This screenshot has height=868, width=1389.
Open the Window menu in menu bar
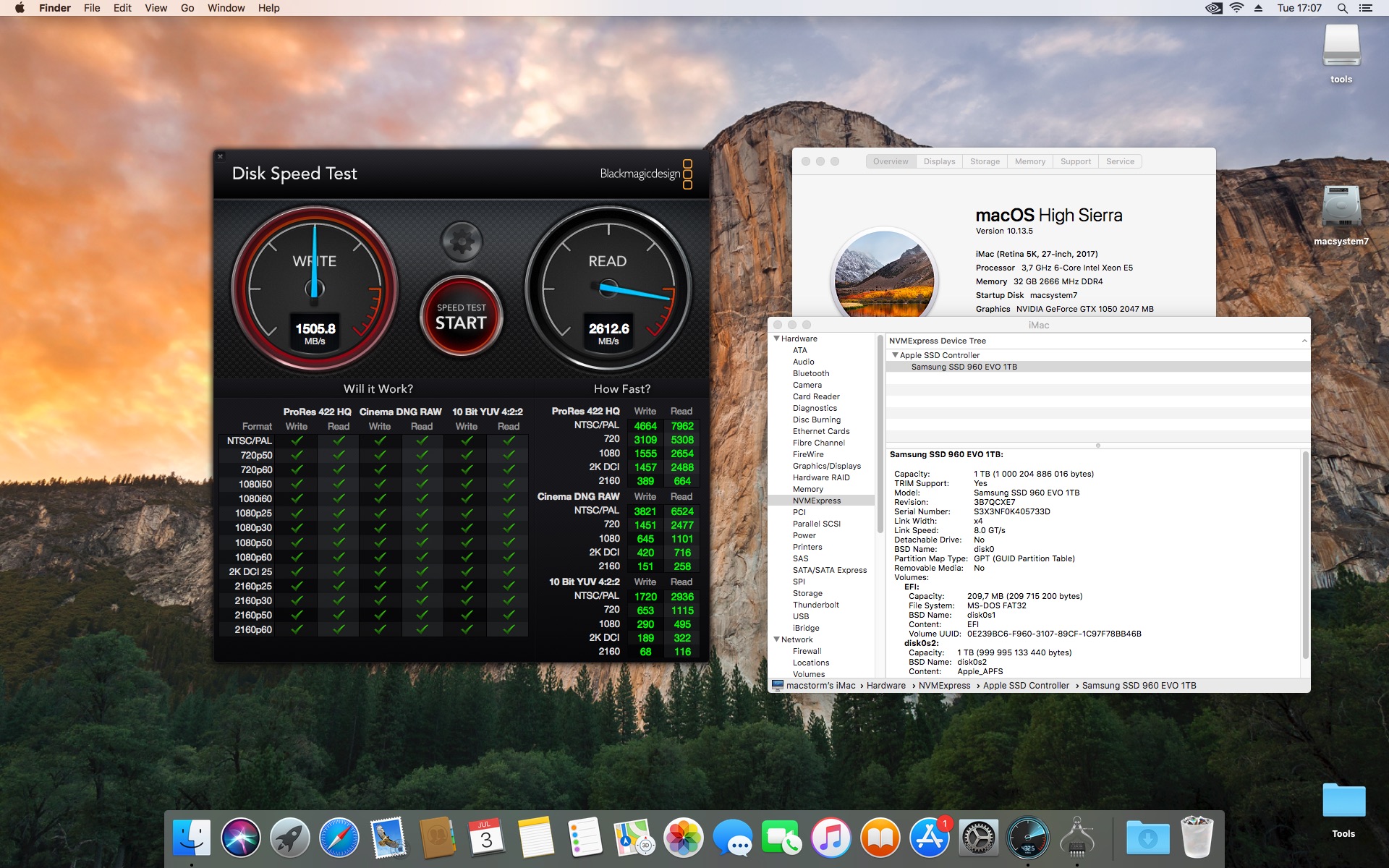[x=226, y=8]
